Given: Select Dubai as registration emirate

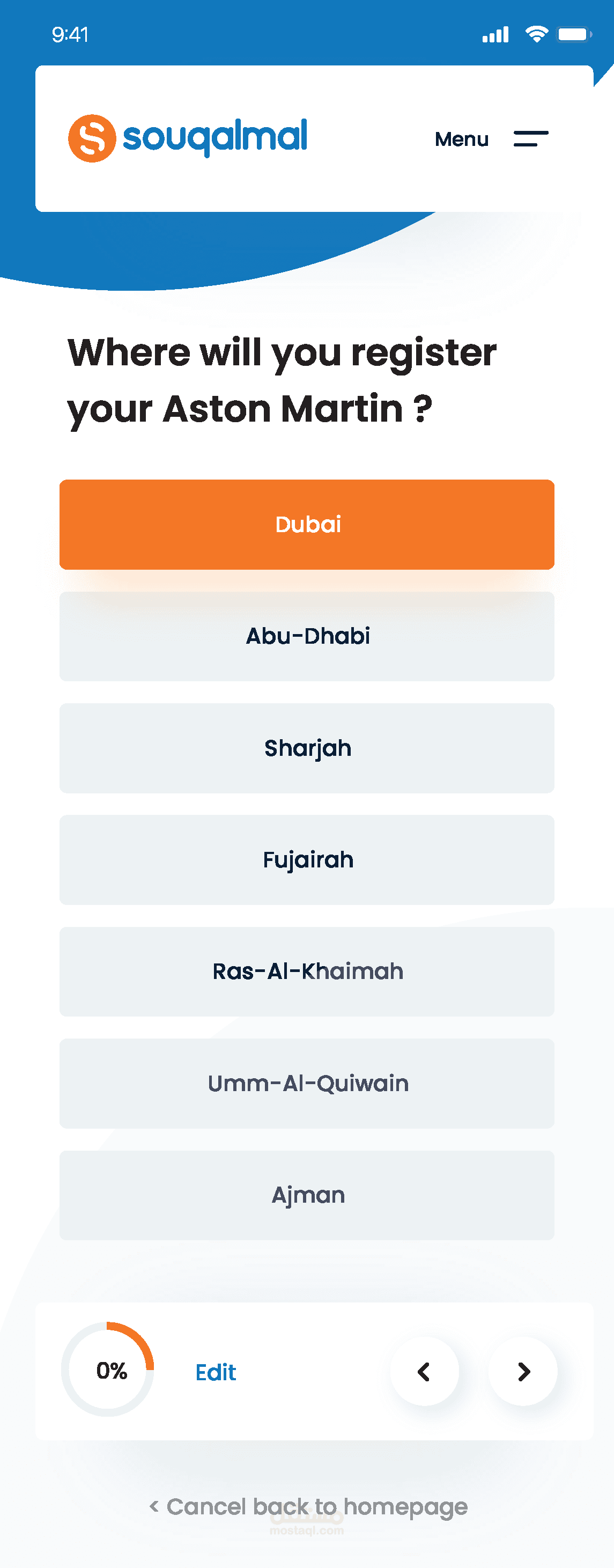Looking at the screenshot, I should [x=307, y=524].
